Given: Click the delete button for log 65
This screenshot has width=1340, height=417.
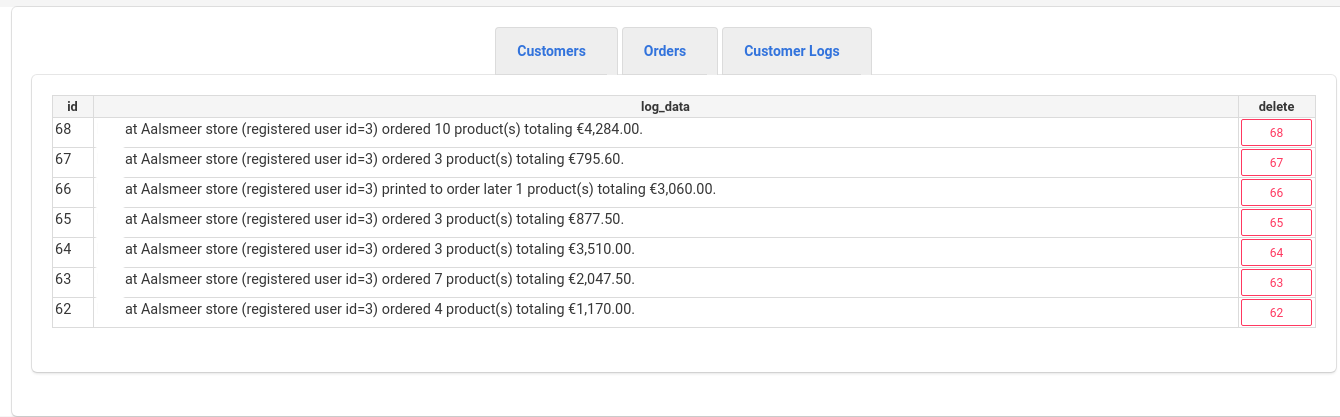Looking at the screenshot, I should [x=1276, y=223].
